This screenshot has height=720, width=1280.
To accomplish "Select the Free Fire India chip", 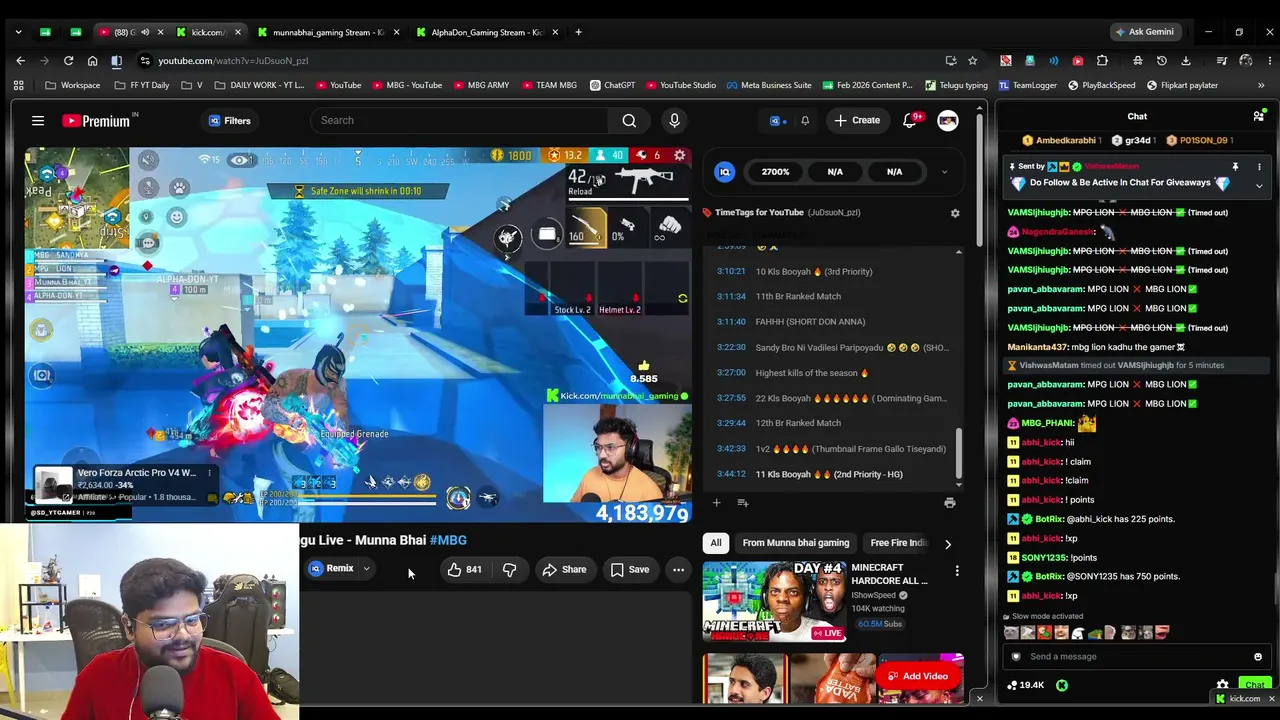I will [898, 543].
